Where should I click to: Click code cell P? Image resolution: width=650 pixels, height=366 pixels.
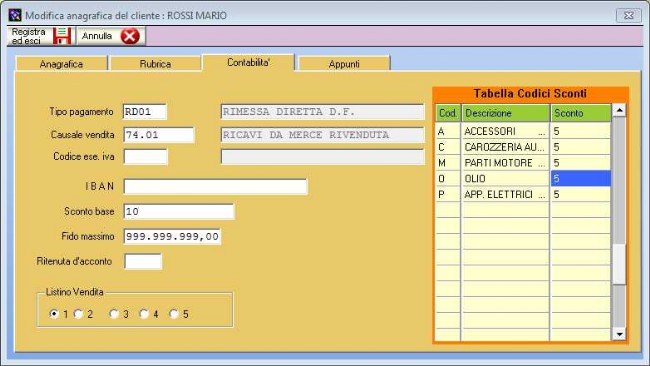pyautogui.click(x=448, y=194)
